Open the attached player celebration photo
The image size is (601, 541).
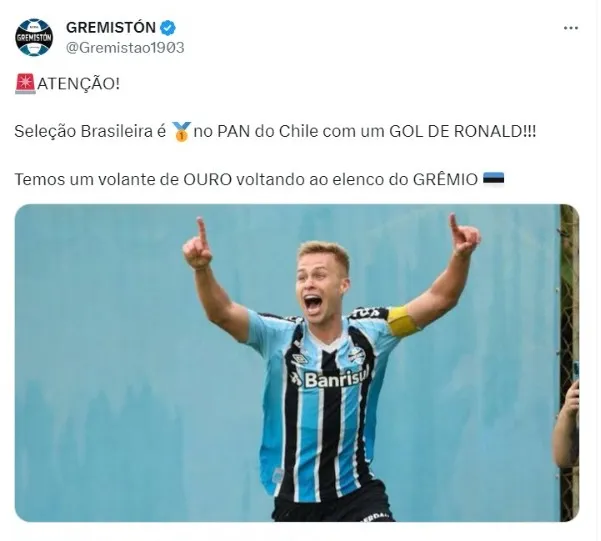(297, 363)
